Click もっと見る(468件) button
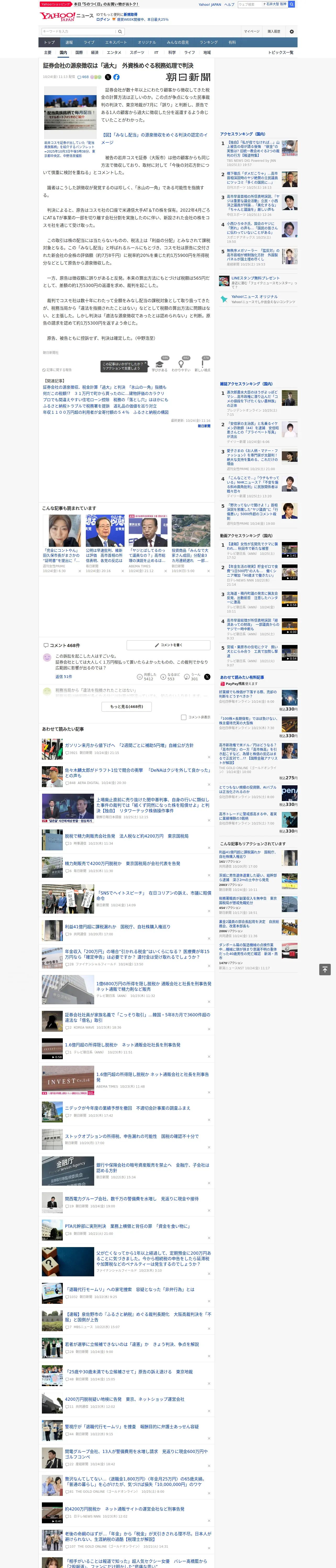336x1568 pixels. [x=127, y=707]
